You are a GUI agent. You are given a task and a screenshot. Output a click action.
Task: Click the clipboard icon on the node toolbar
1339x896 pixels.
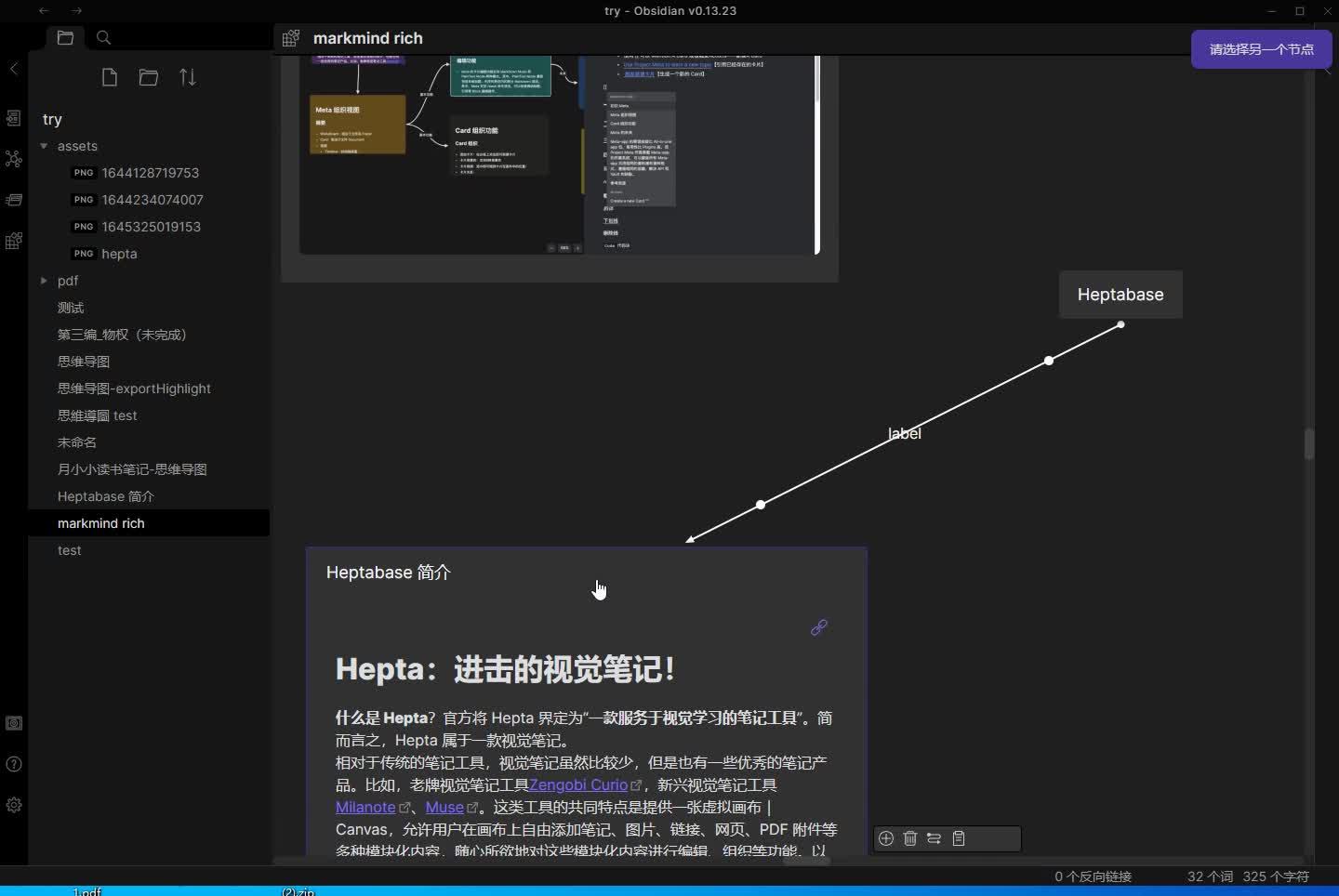960,838
